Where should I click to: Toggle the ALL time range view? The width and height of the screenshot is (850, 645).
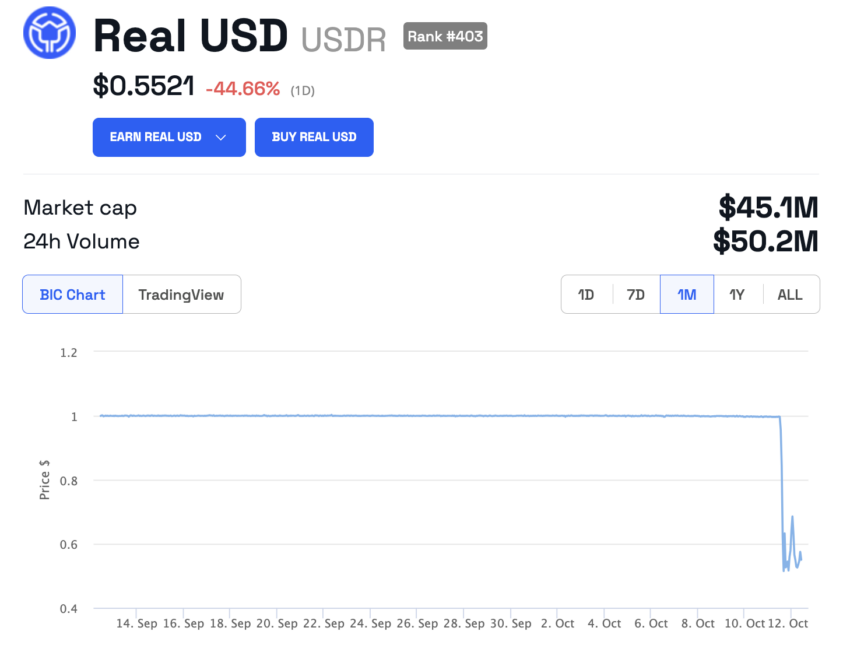(x=790, y=294)
